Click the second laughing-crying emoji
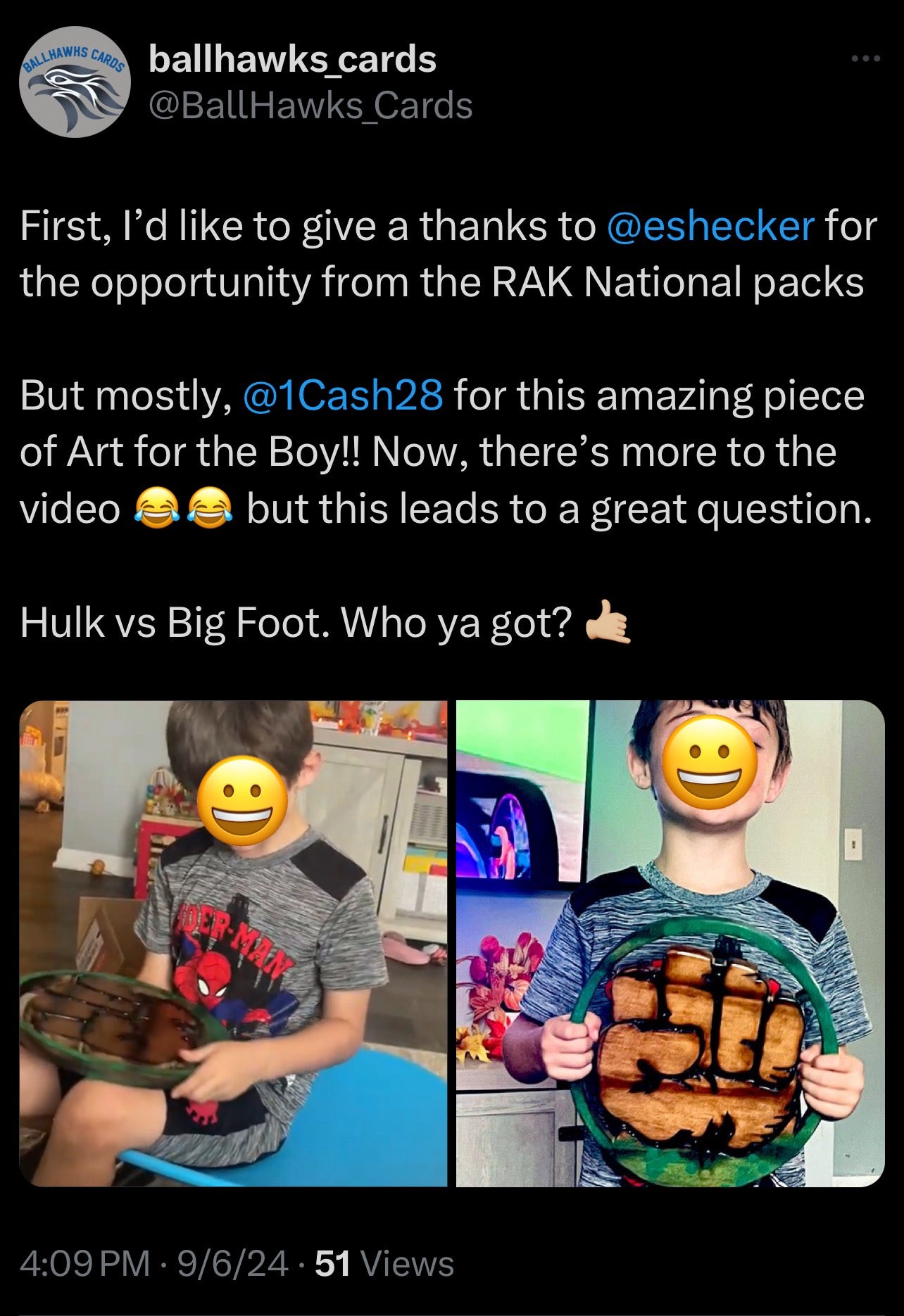Screen dimensions: 904x1316 (209, 510)
